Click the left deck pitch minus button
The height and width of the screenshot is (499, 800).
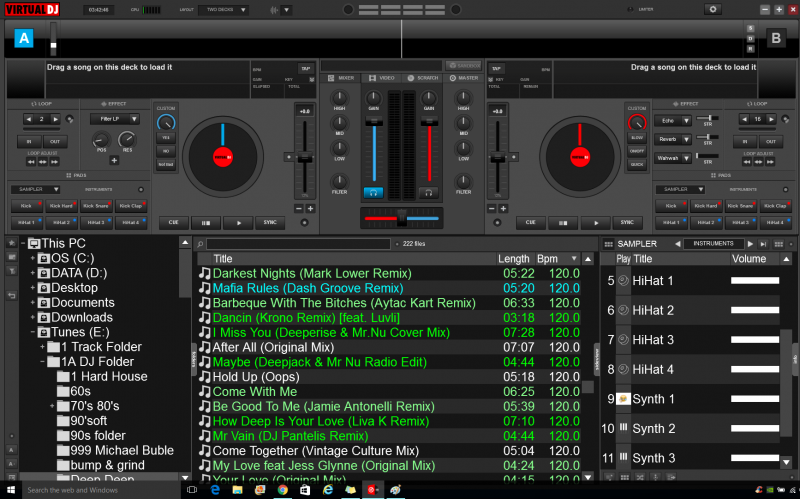pyautogui.click(x=298, y=208)
